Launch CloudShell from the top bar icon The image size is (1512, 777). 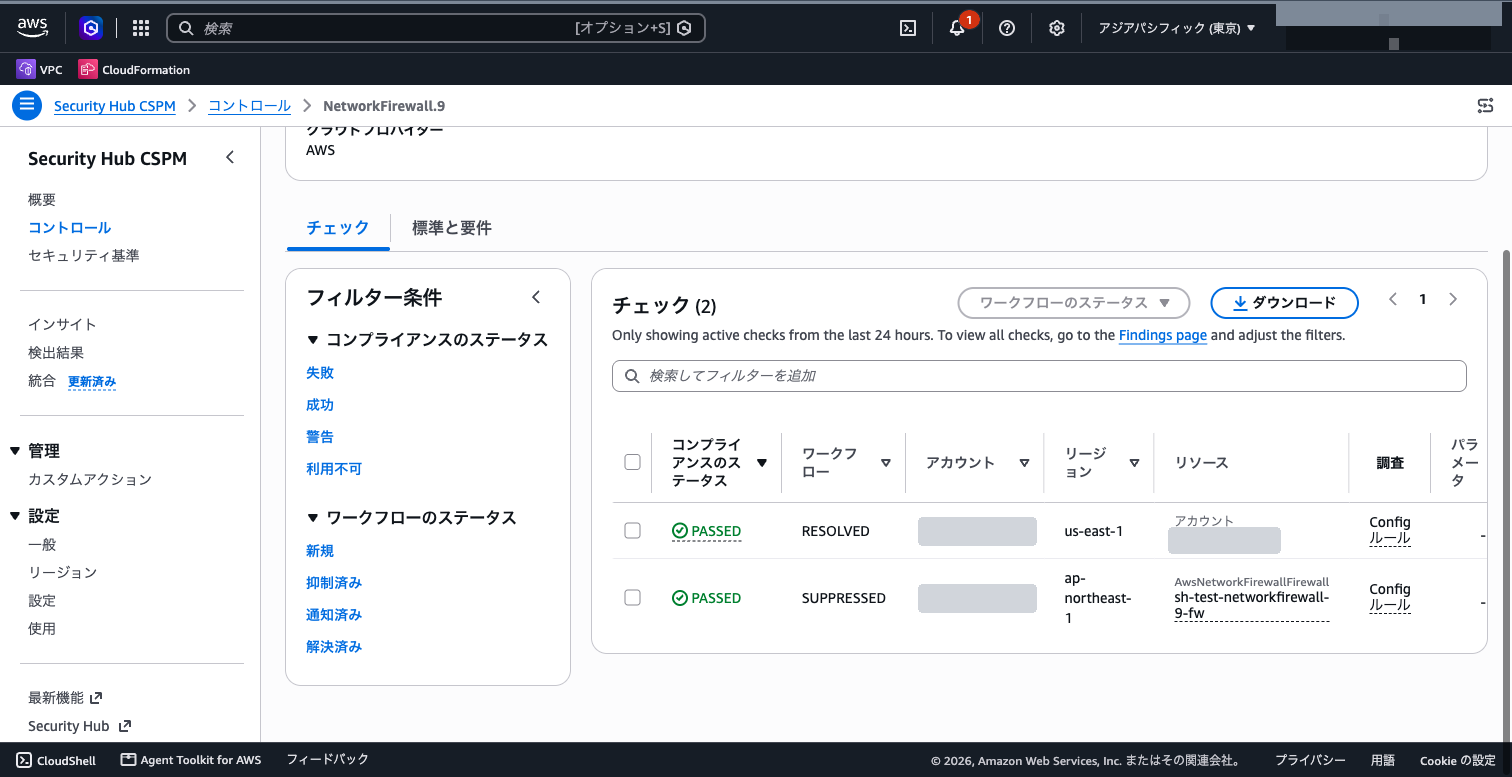[908, 28]
